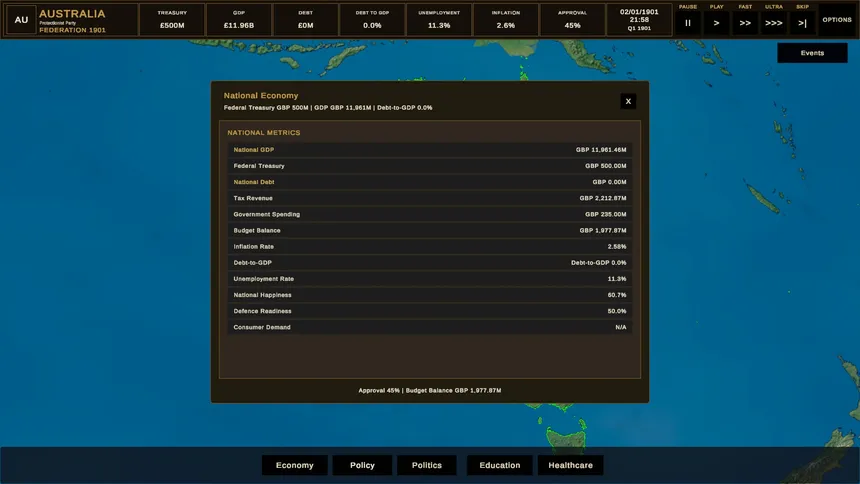This screenshot has height=484, width=860.
Task: Close the National Economy window
Action: (628, 101)
